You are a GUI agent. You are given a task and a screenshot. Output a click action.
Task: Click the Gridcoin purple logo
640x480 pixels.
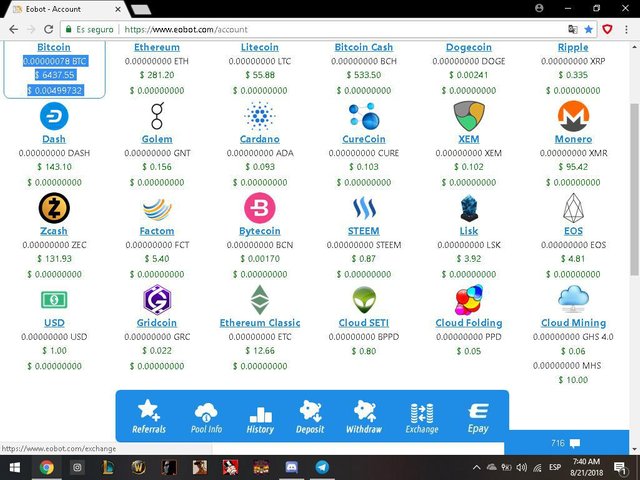coord(157,300)
